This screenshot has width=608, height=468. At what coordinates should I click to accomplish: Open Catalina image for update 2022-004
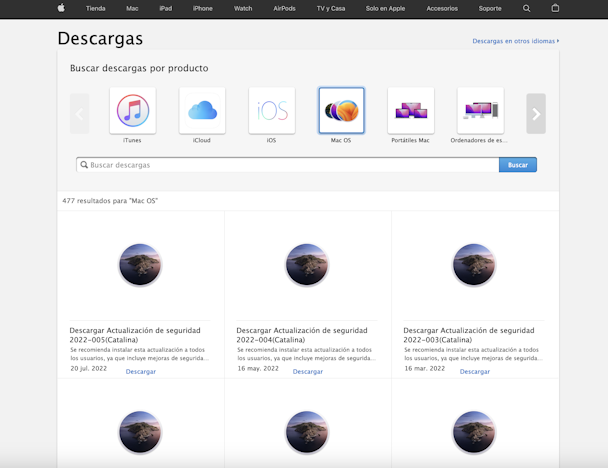(x=307, y=265)
